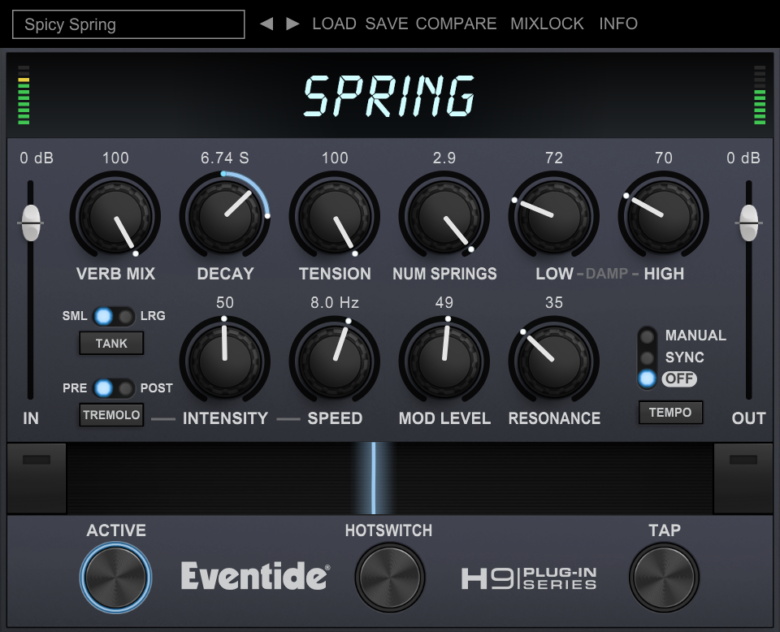Click the IN level slider handle
Viewport: 780px width, 632px height.
coord(31,223)
